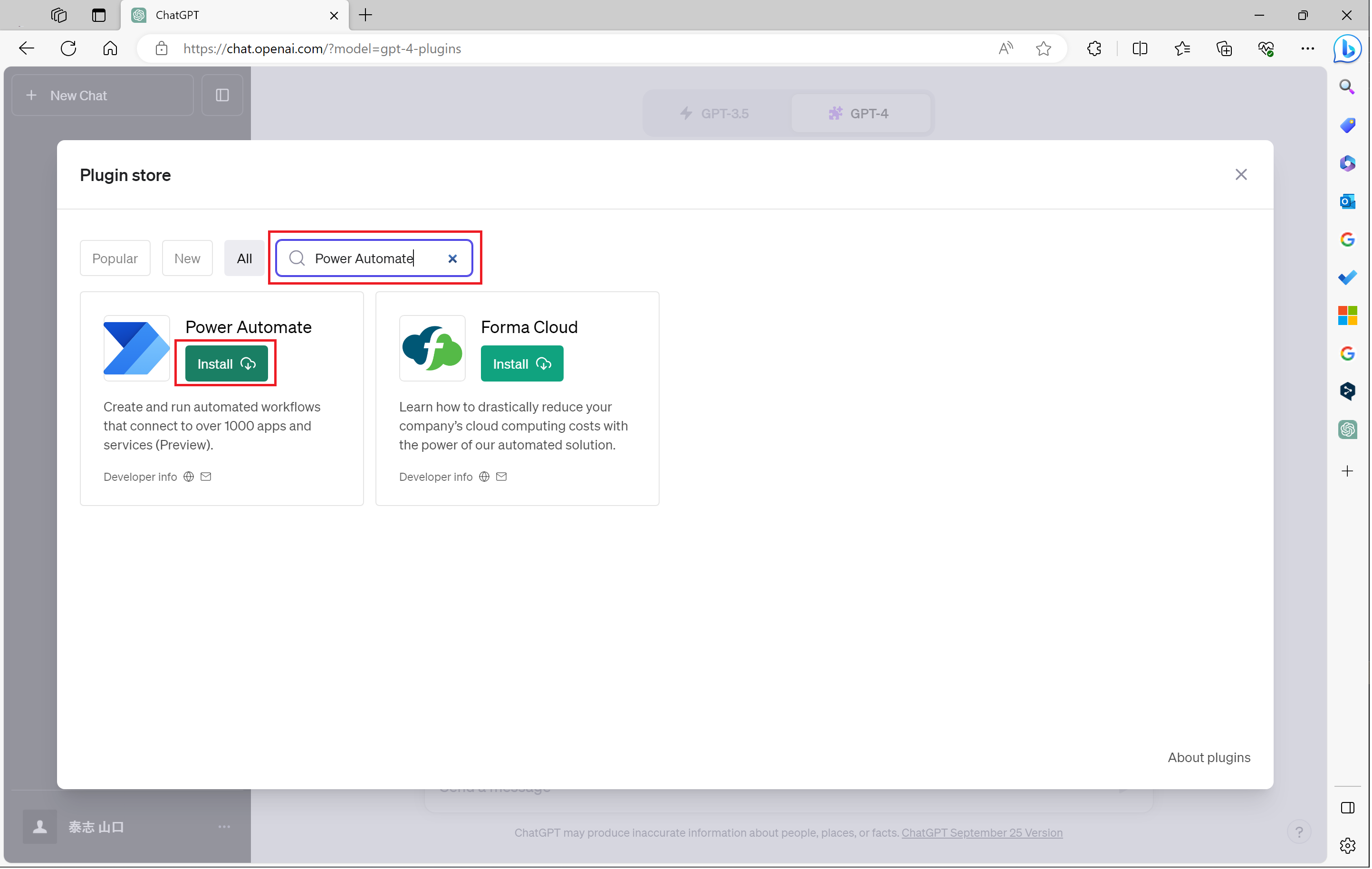The image size is (1372, 869).
Task: Open Edge sidebar Search
Action: coord(1347,86)
